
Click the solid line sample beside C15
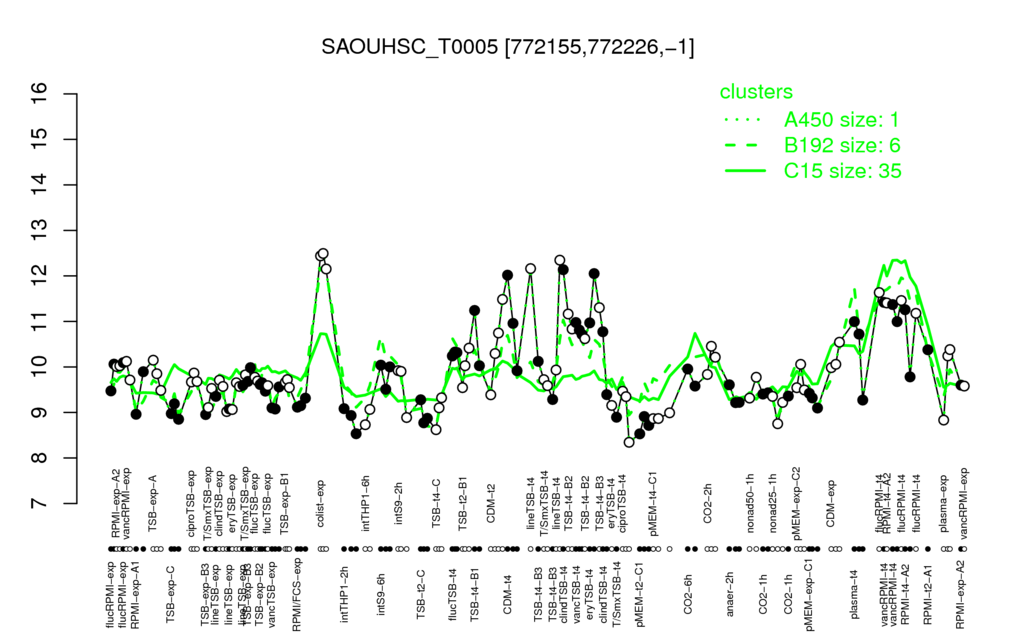point(744,170)
